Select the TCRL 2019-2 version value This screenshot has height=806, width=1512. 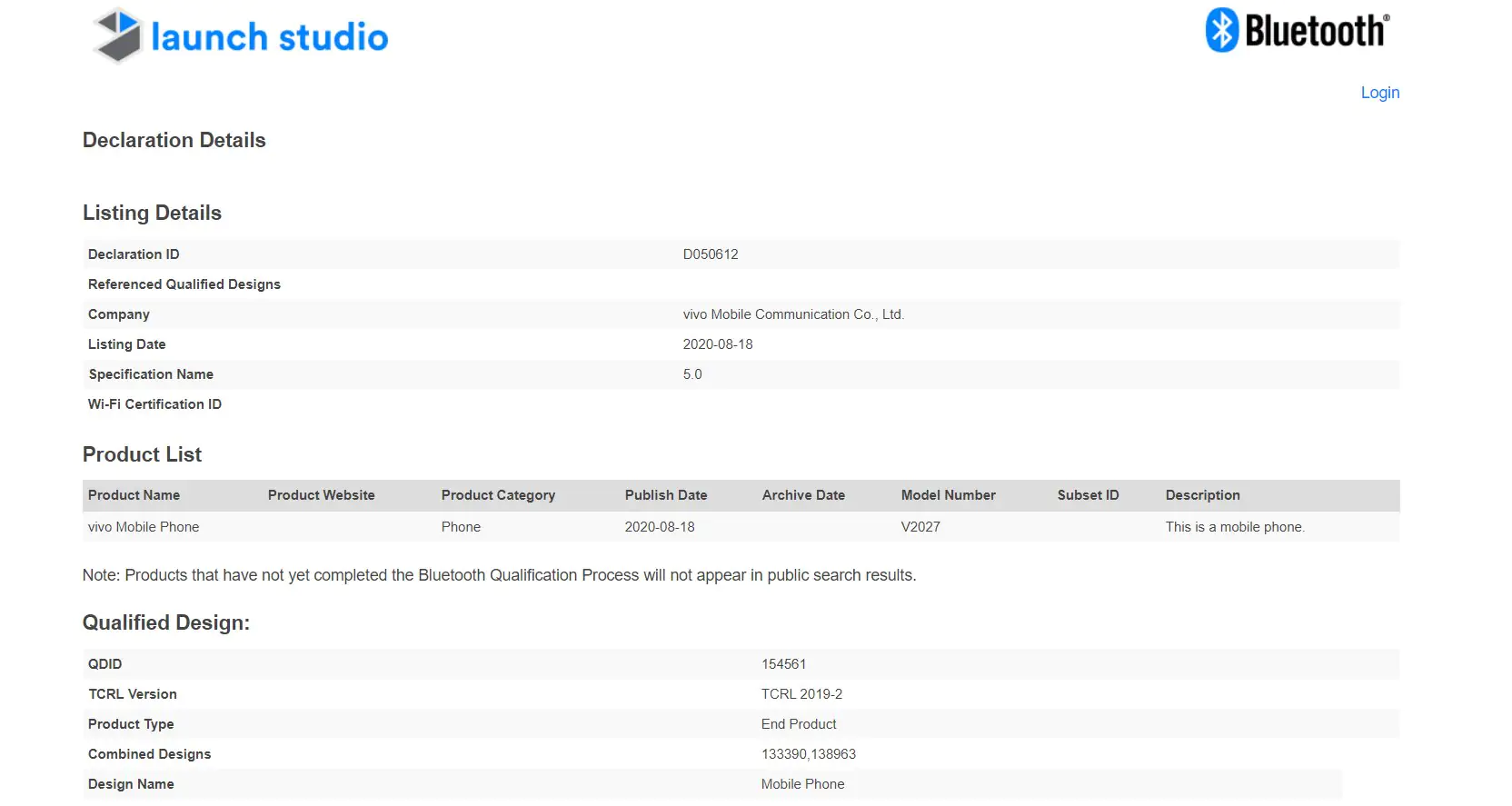tap(801, 694)
